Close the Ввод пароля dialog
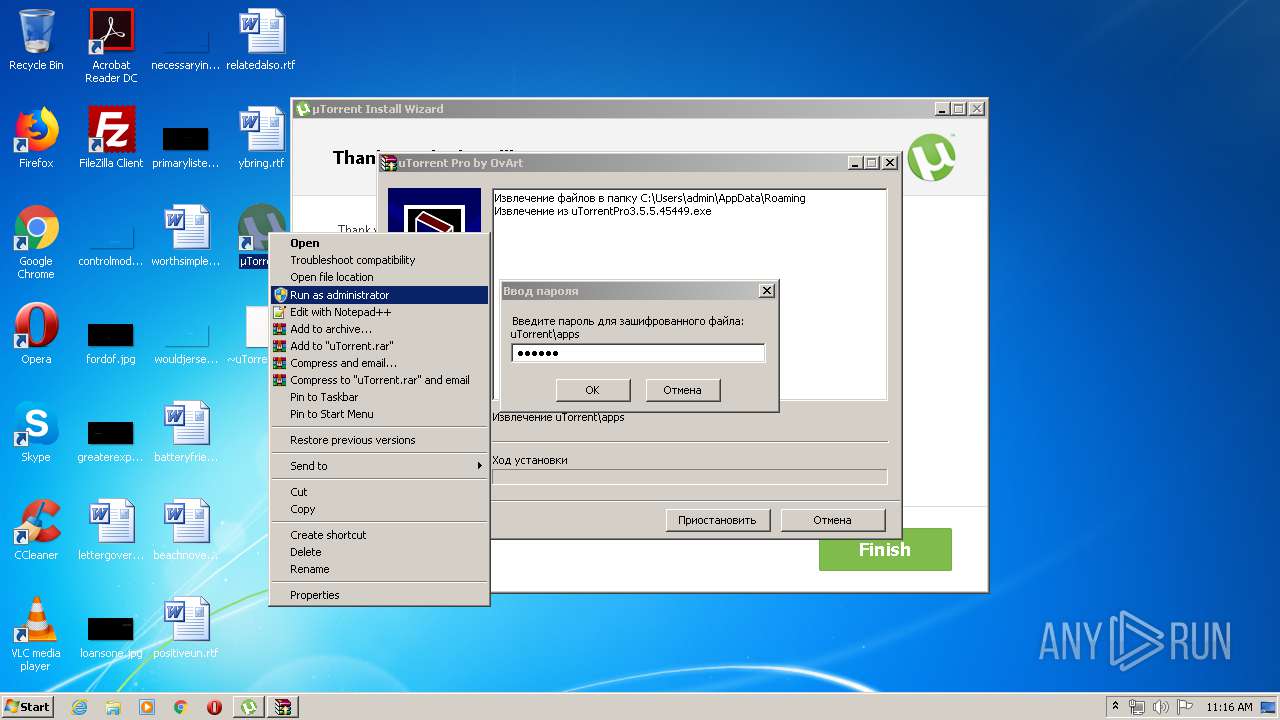Viewport: 1280px width, 720px height. 767,291
